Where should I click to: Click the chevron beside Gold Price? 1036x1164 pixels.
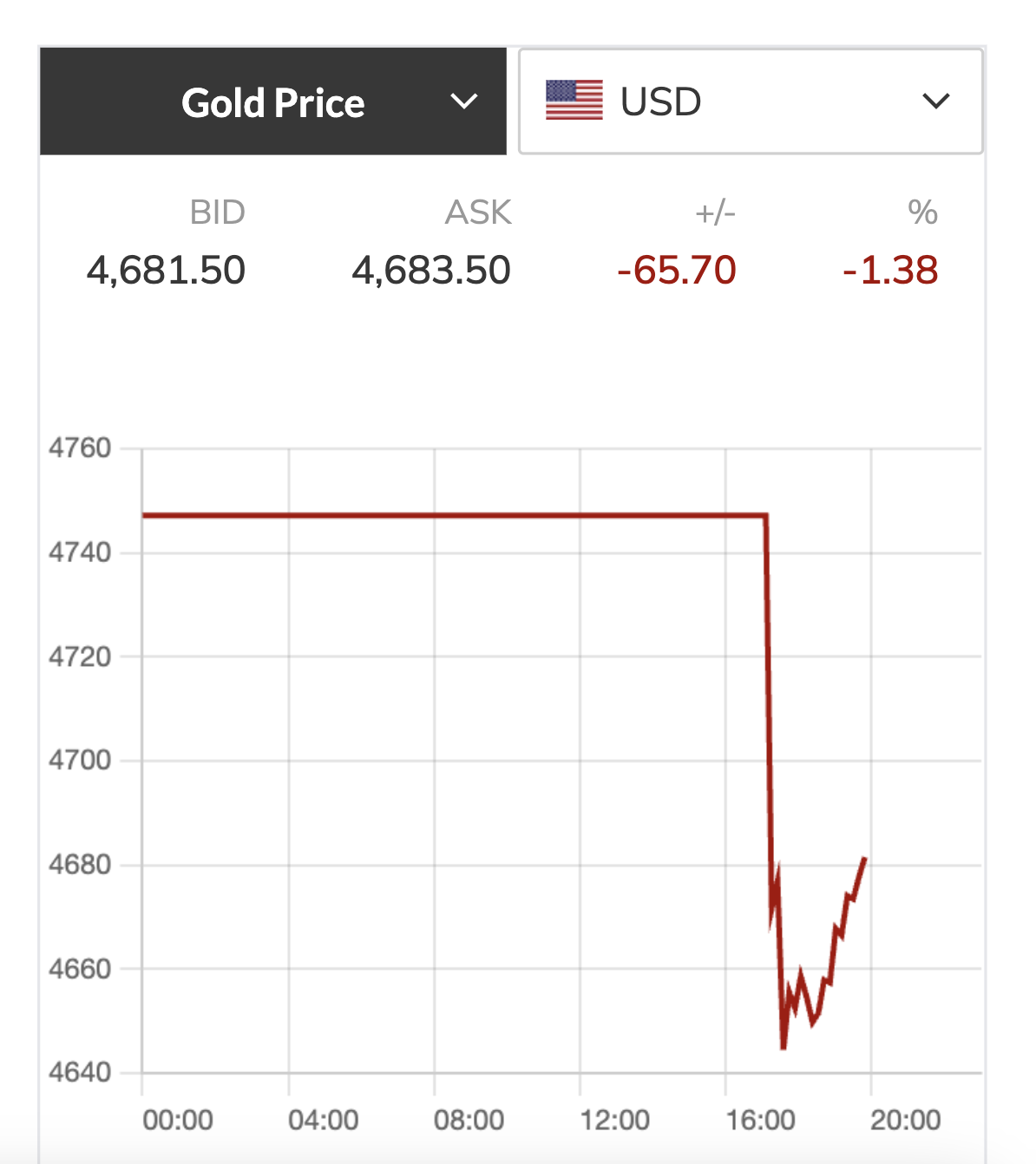click(464, 101)
